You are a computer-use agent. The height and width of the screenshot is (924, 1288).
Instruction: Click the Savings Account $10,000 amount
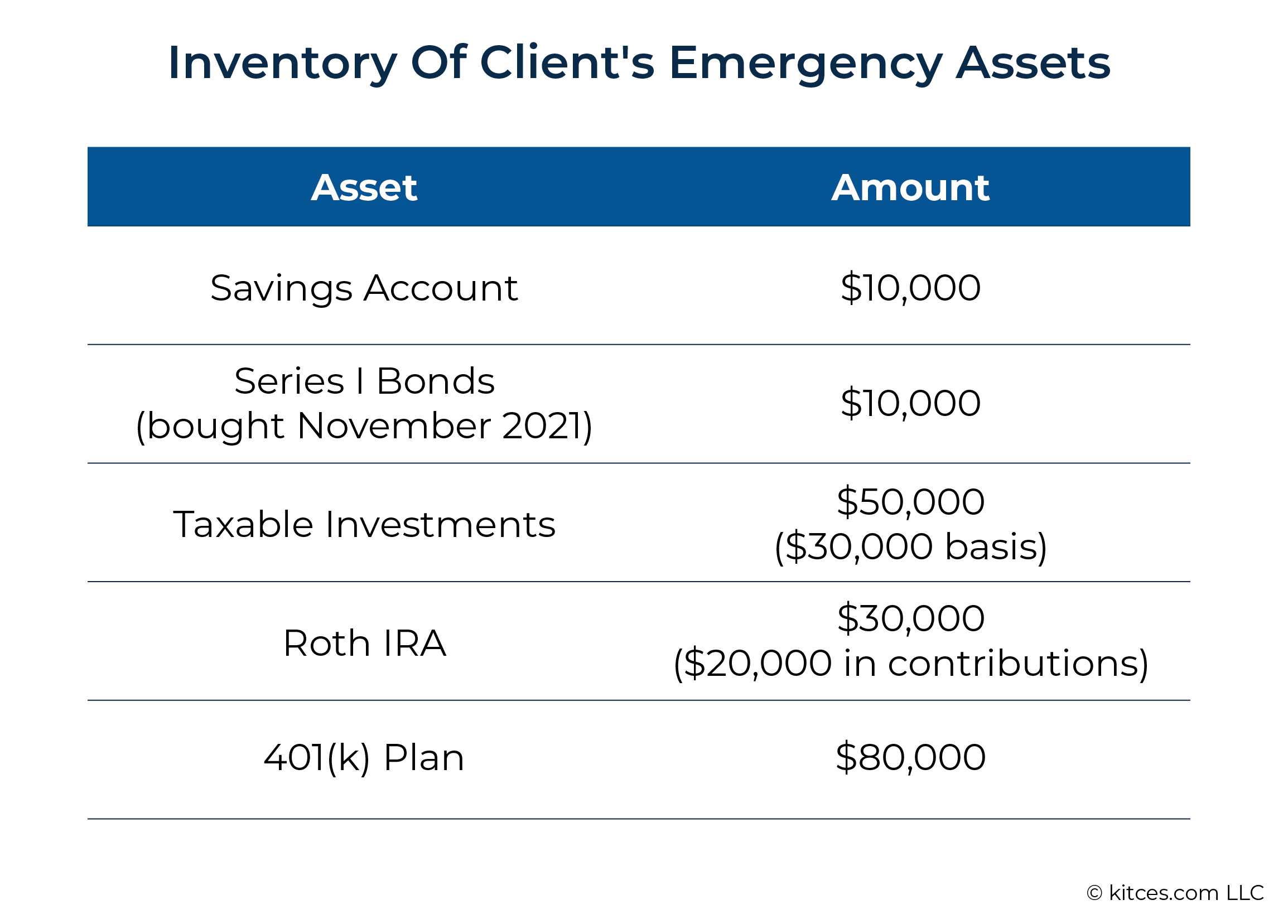point(910,288)
